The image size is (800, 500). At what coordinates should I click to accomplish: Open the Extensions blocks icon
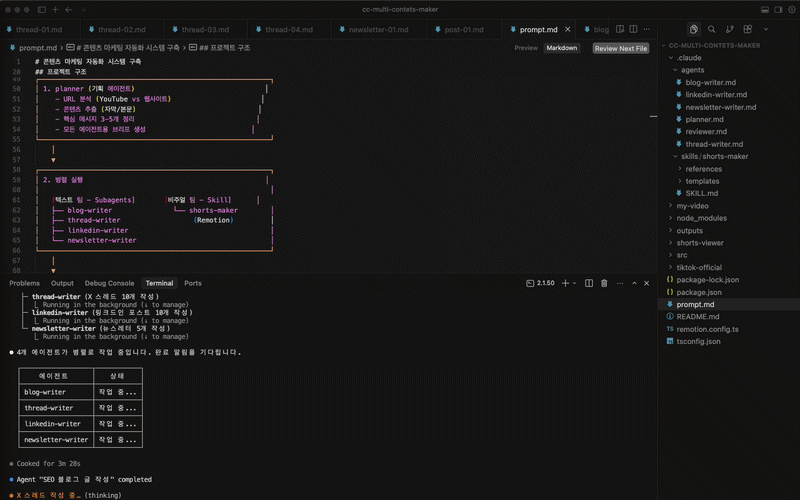coord(747,29)
